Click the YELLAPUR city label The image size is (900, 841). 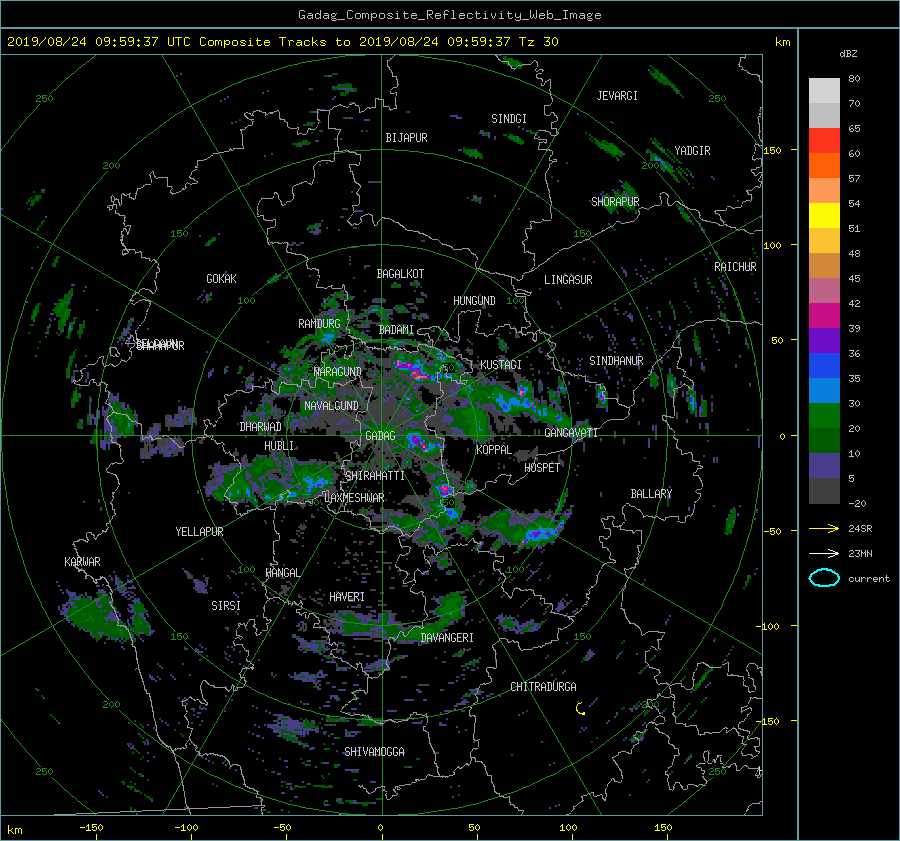pyautogui.click(x=199, y=532)
